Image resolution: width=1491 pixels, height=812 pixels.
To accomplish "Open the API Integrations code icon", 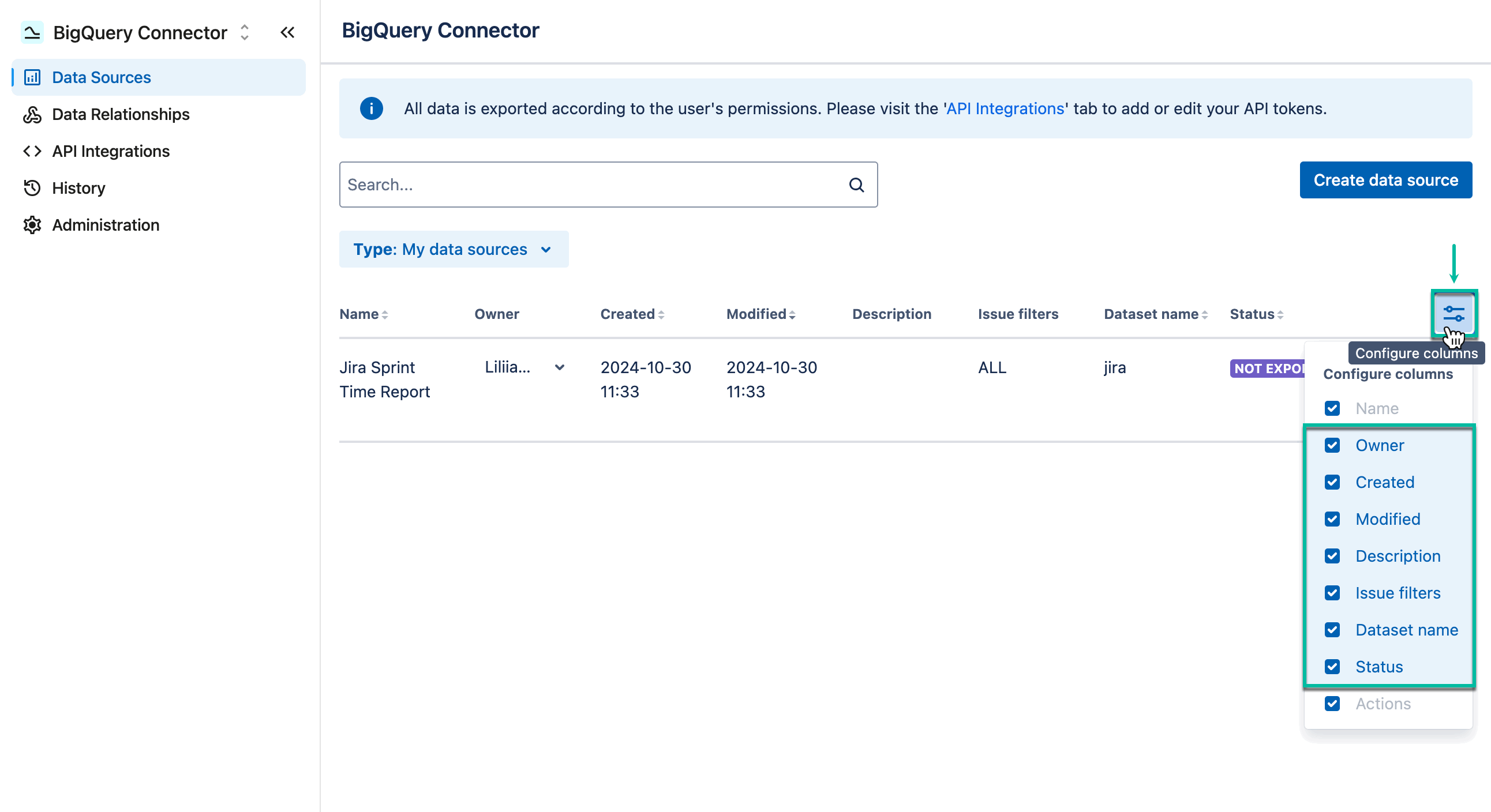I will coord(32,151).
